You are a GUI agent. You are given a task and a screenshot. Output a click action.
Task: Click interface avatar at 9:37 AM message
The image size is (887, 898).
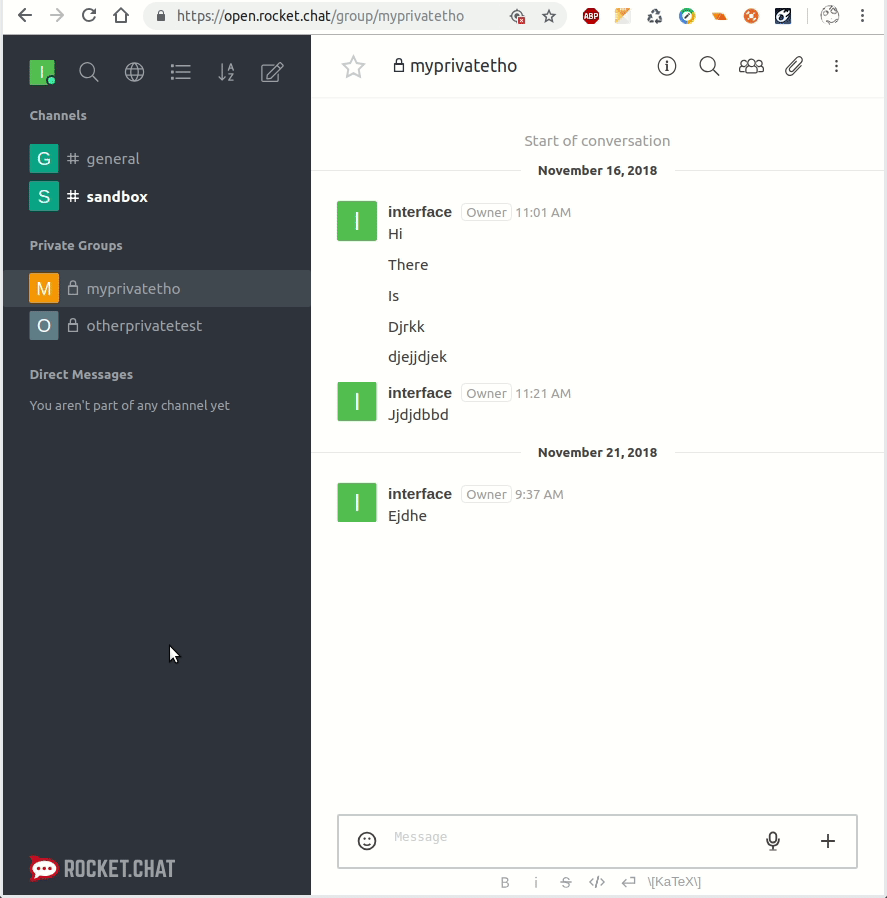point(357,502)
